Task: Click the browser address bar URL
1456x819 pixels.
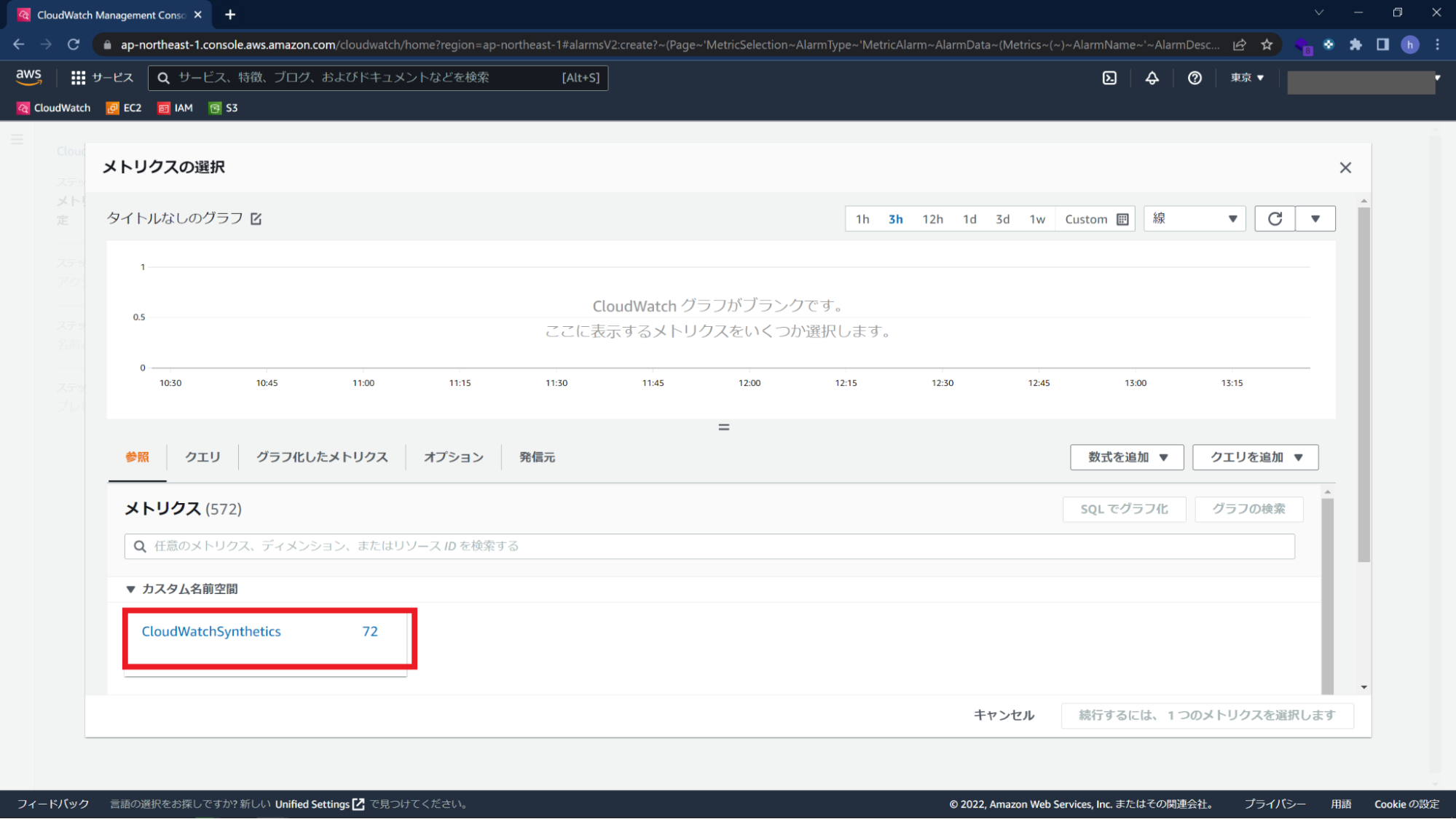Action: point(669,44)
